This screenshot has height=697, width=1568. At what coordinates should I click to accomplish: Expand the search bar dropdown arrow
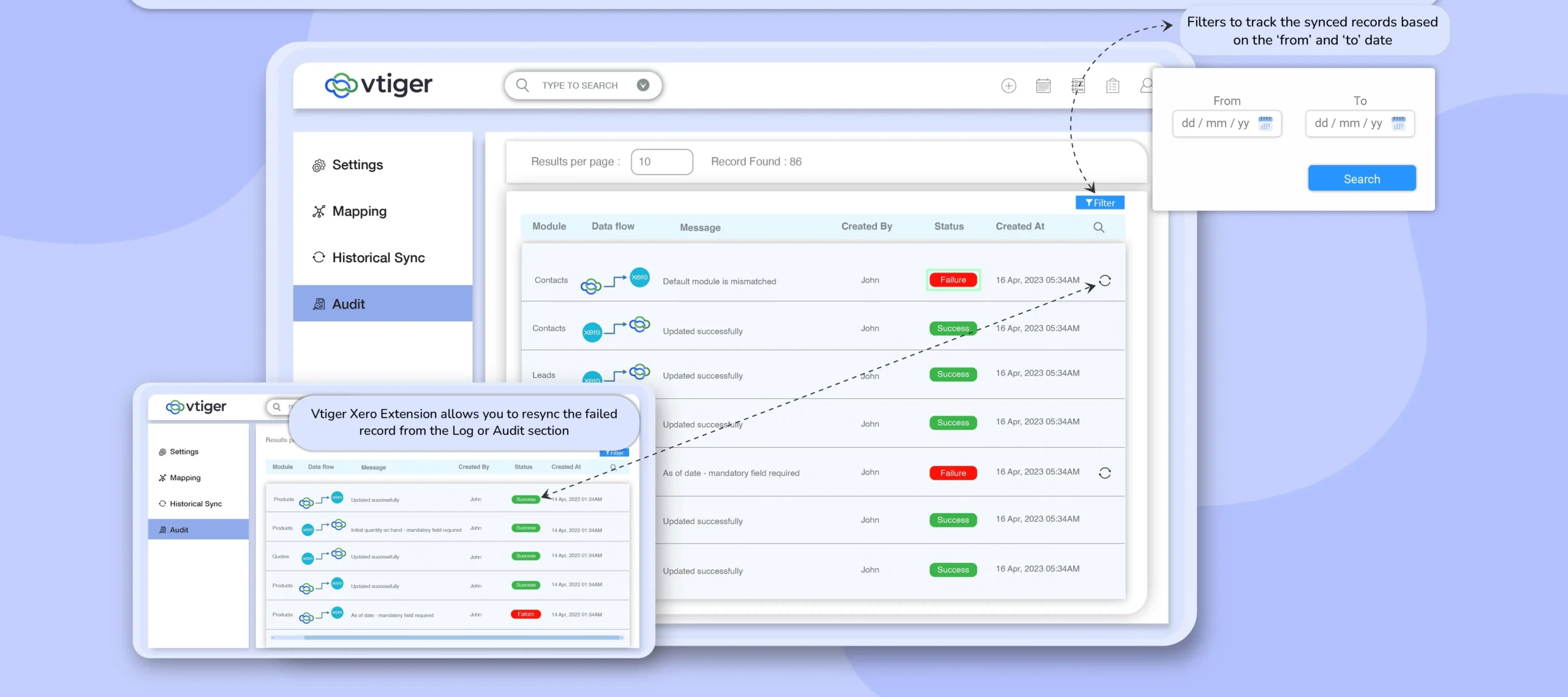click(643, 85)
